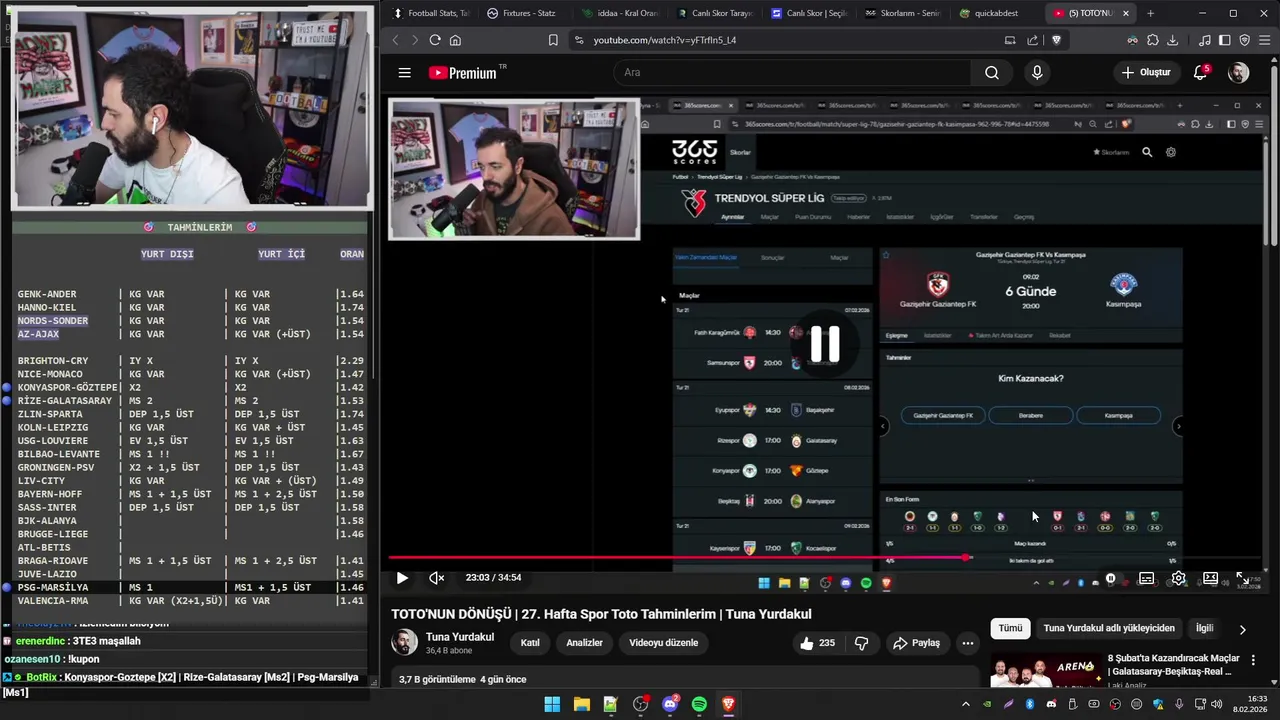
Task: Switch to quickabdest browser tab
Action: click(x=990, y=13)
